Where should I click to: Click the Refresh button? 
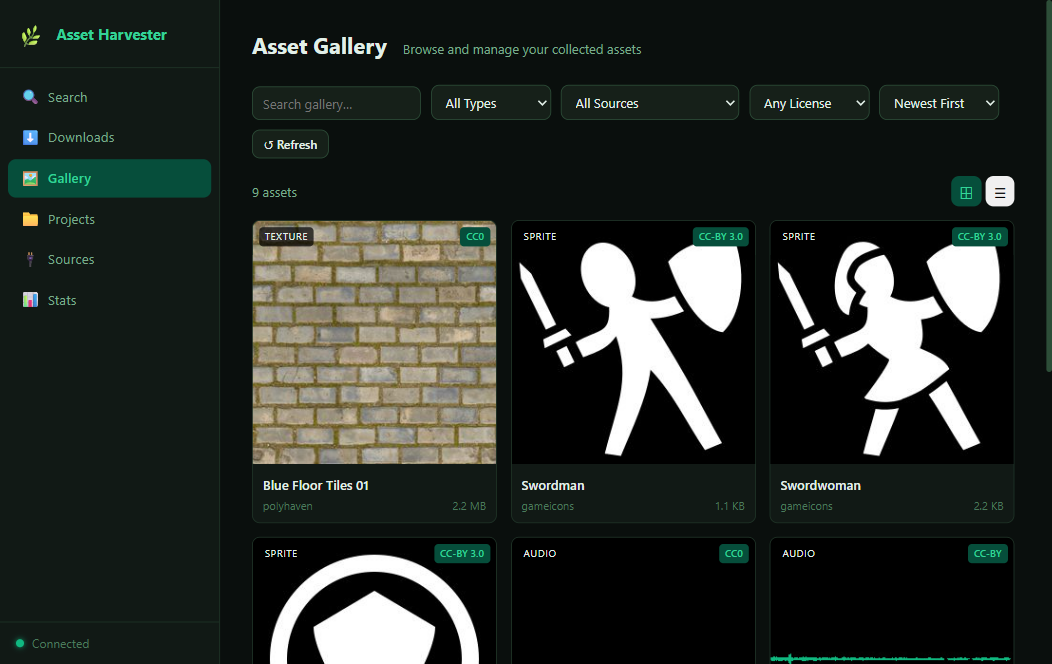coord(291,144)
